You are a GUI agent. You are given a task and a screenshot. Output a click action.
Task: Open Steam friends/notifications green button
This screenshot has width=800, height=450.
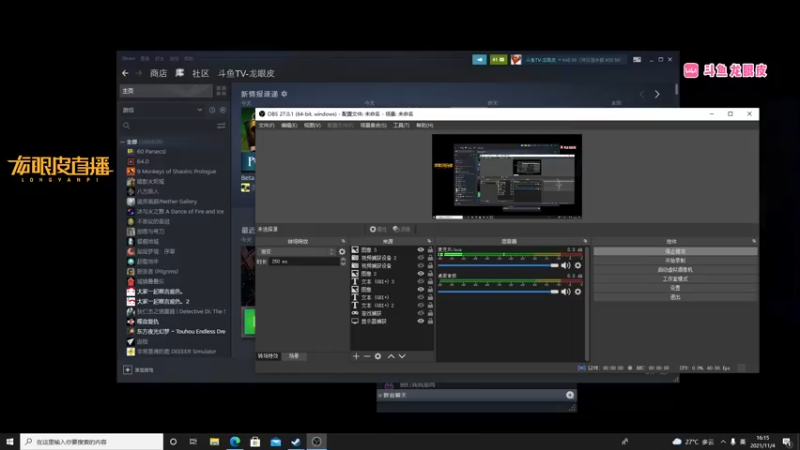(498, 60)
